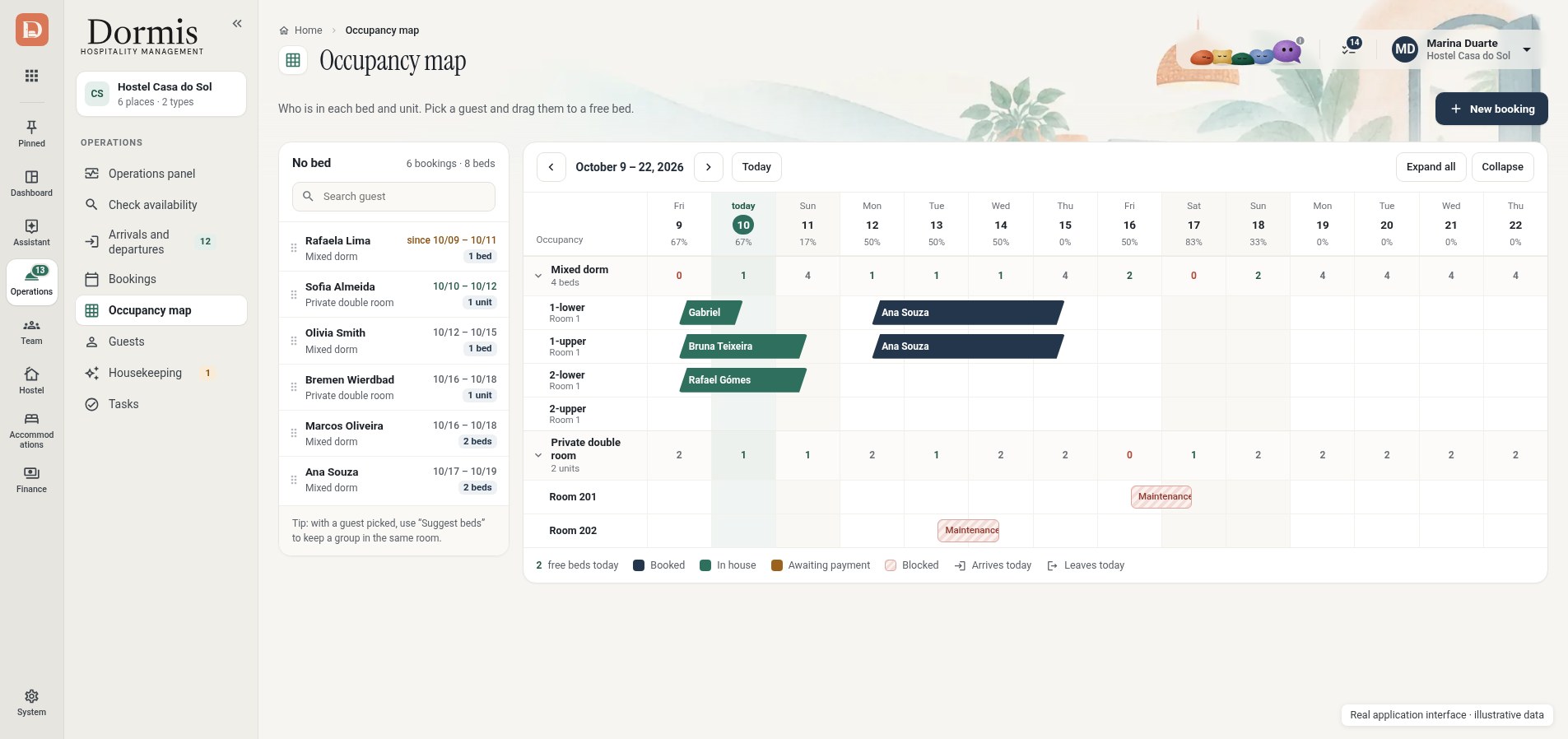Open Accommodations in the rail
1568x739 pixels.
point(31,430)
